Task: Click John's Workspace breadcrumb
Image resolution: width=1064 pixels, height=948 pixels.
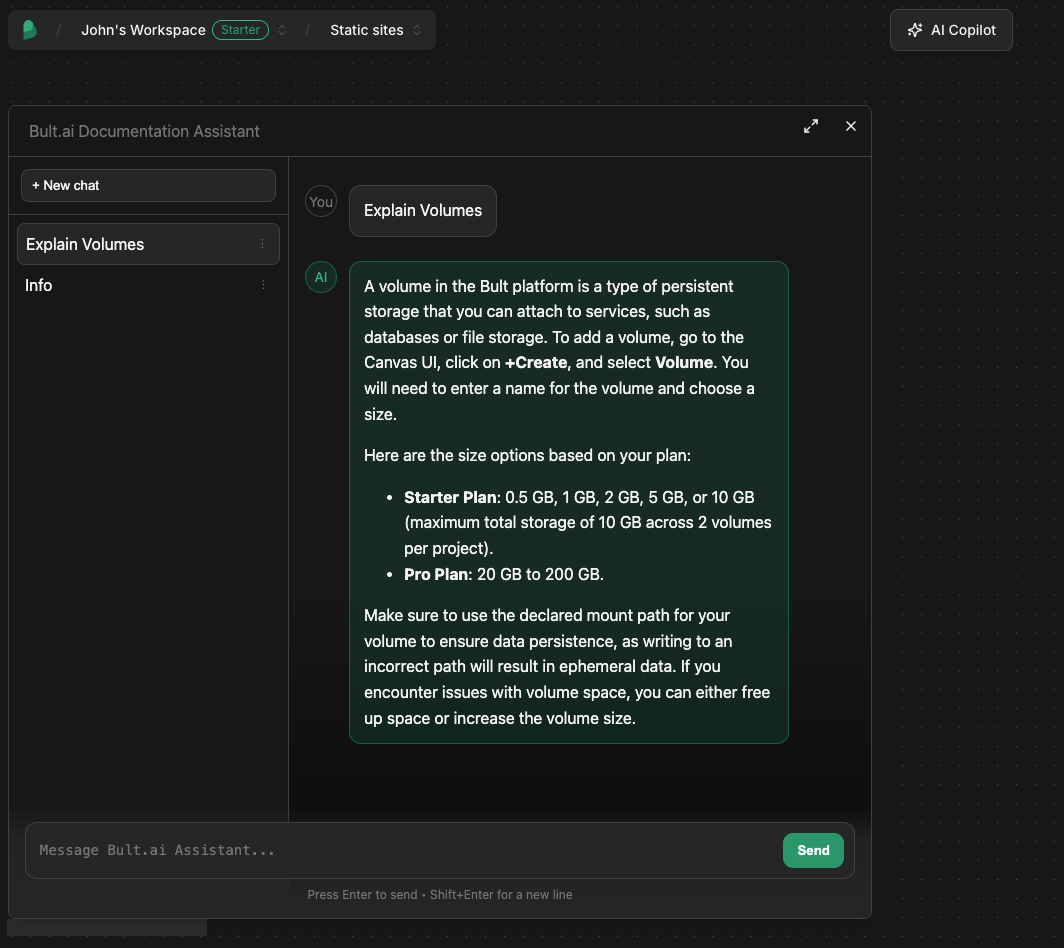Action: (x=142, y=29)
